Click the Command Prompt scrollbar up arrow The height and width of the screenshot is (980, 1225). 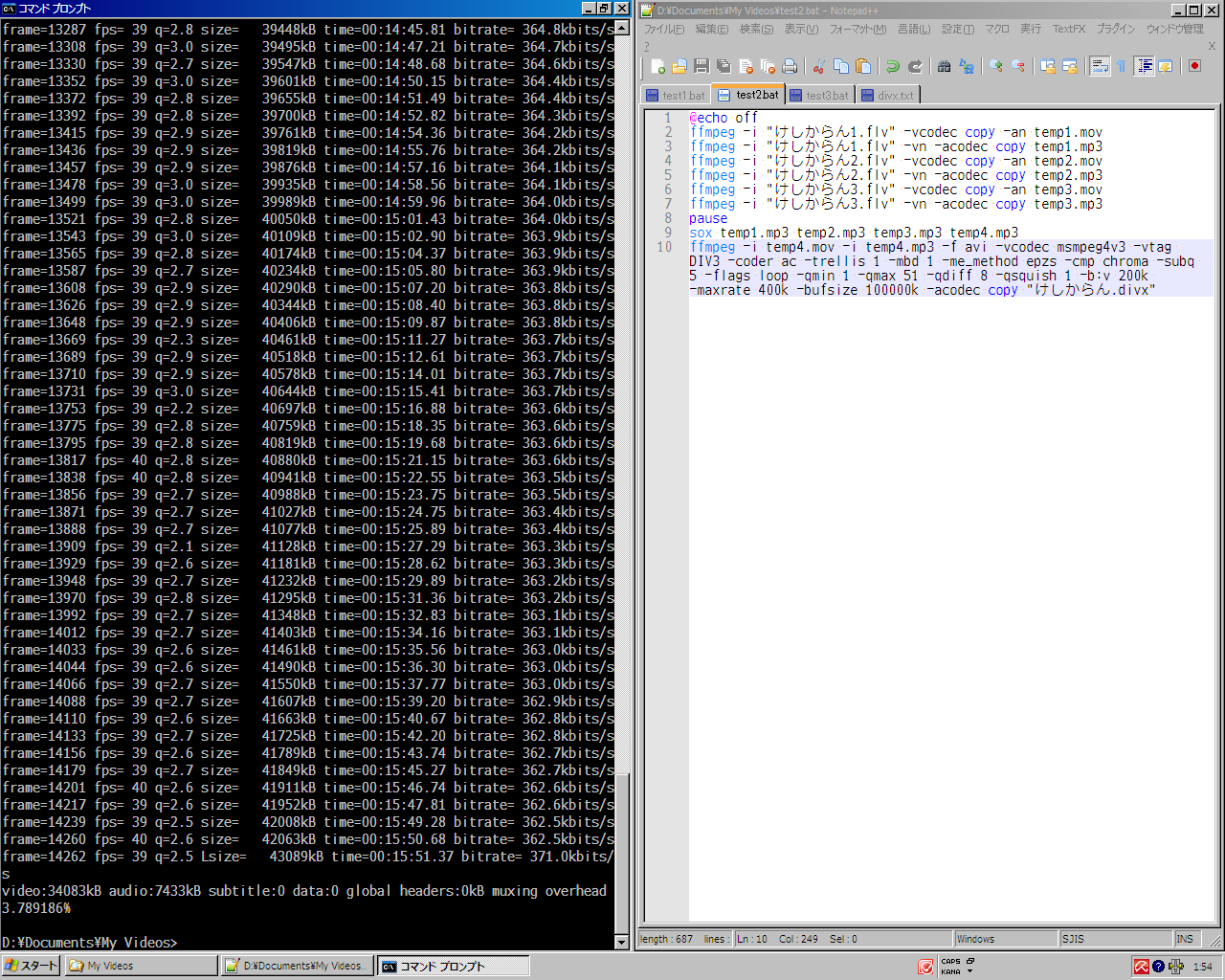click(621, 28)
